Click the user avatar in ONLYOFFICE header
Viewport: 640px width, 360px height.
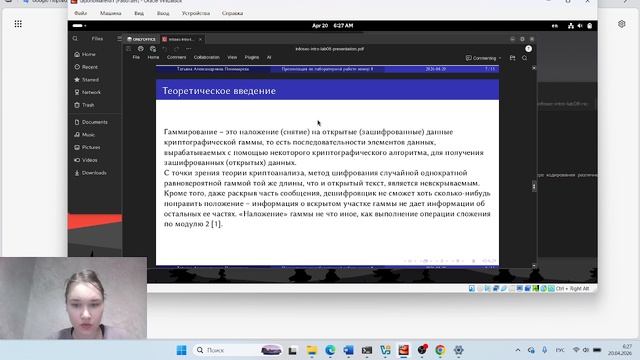(529, 49)
